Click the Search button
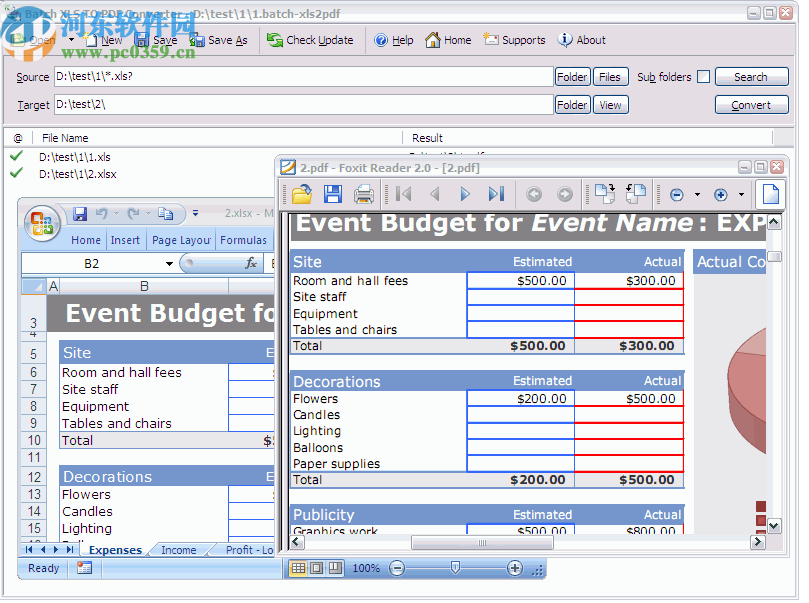 (x=751, y=76)
